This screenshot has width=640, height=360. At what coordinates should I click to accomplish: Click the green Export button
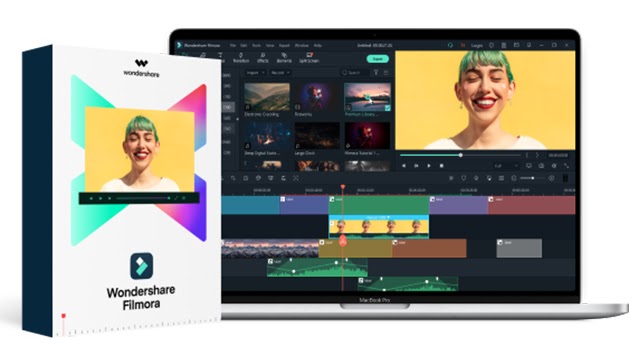coord(378,59)
